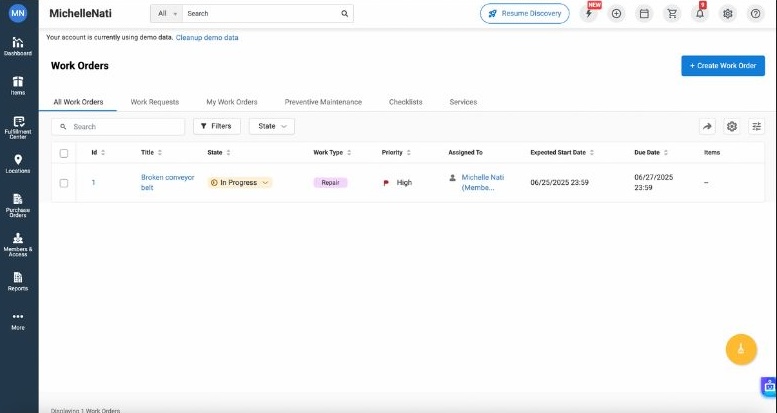Click the global search magnifier icon

(344, 14)
